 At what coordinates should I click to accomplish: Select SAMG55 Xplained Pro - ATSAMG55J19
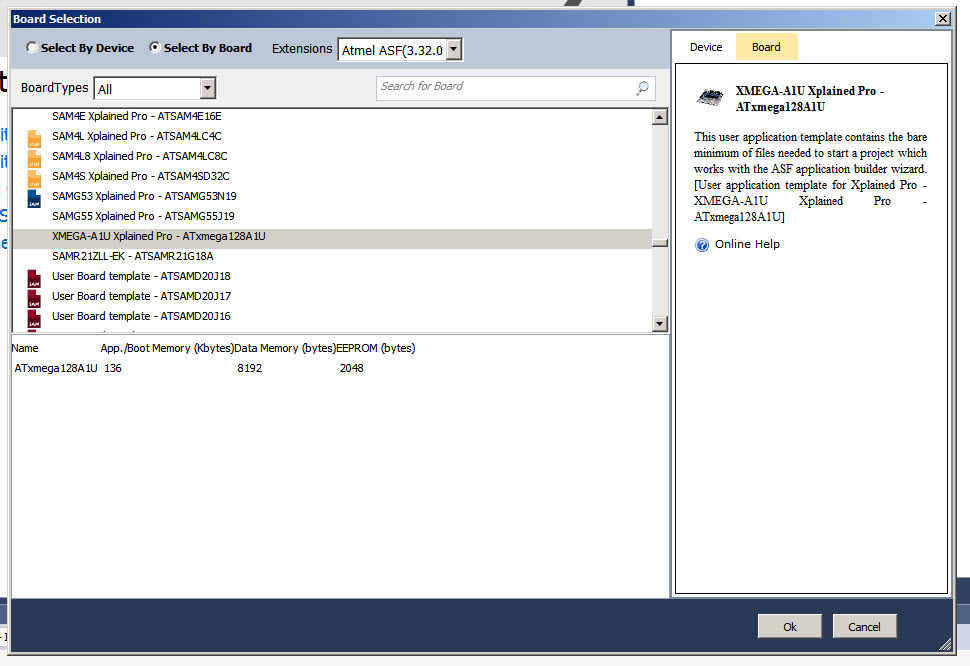coord(143,216)
